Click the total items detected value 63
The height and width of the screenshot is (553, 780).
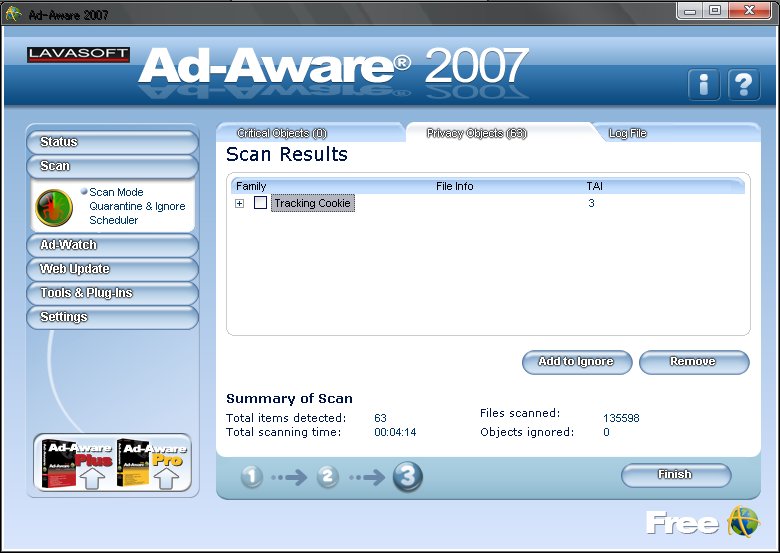380,418
